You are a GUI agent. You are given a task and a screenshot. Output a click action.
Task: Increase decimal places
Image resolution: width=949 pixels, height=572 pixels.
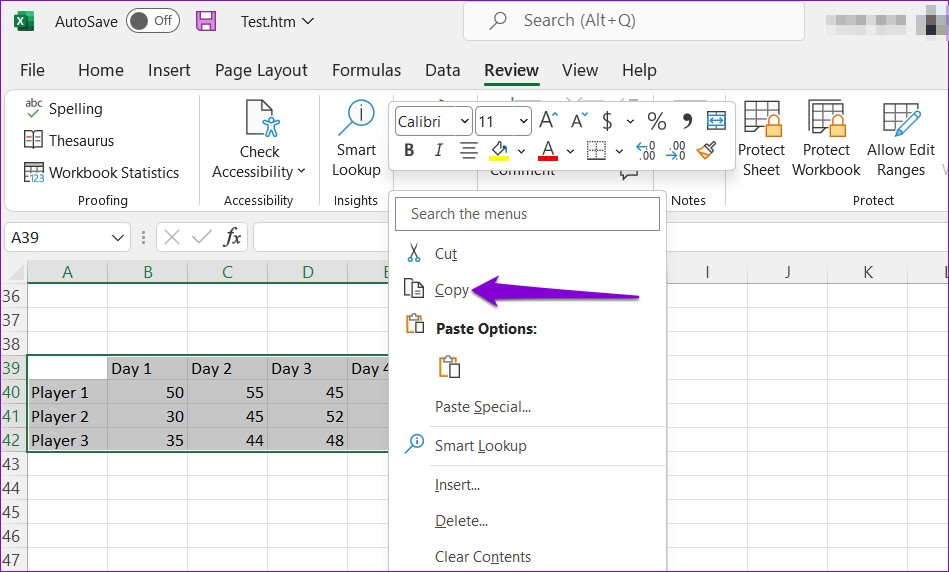coord(646,150)
